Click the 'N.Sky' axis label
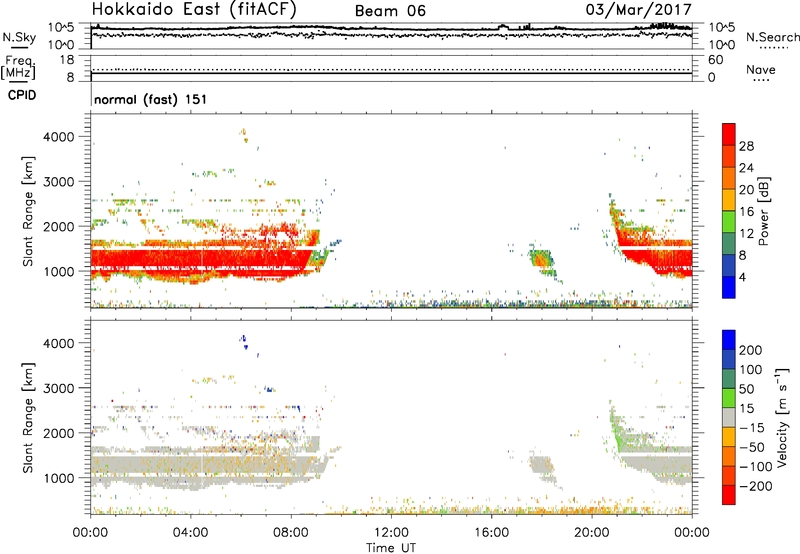Image resolution: width=800 pixels, height=554 pixels. coord(19,37)
